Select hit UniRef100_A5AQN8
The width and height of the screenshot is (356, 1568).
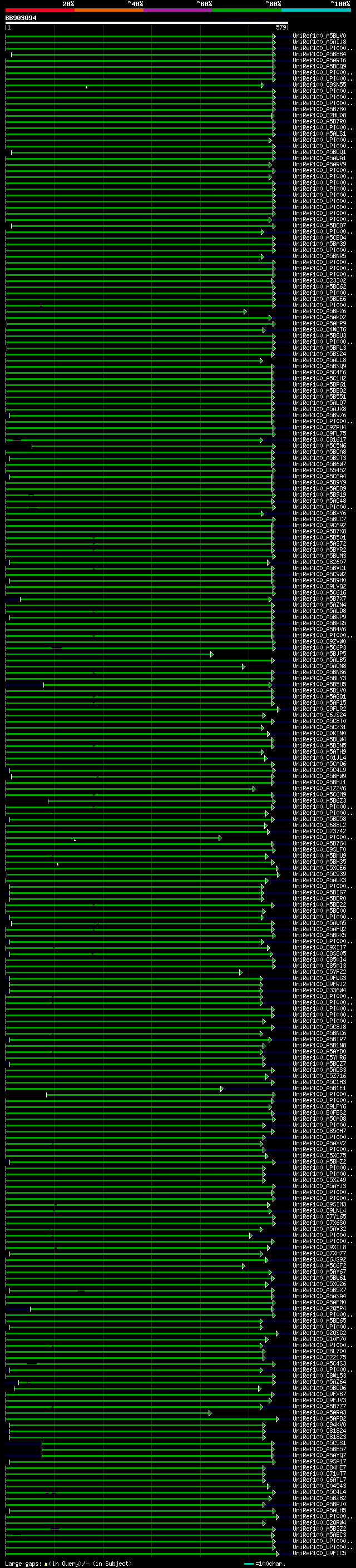pos(319,666)
